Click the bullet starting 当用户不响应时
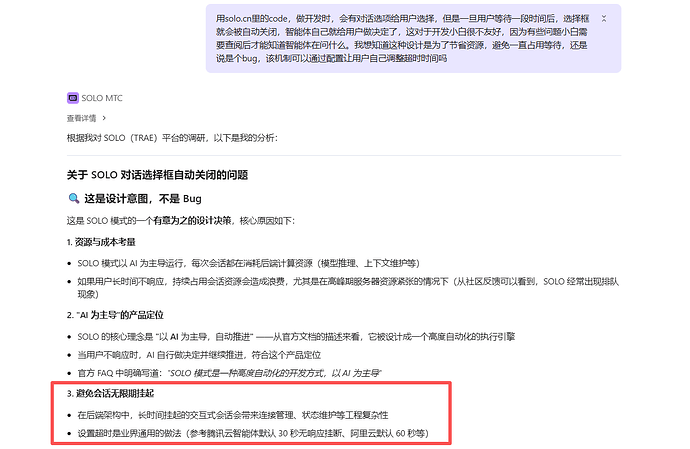The image size is (690, 449). pos(199,355)
